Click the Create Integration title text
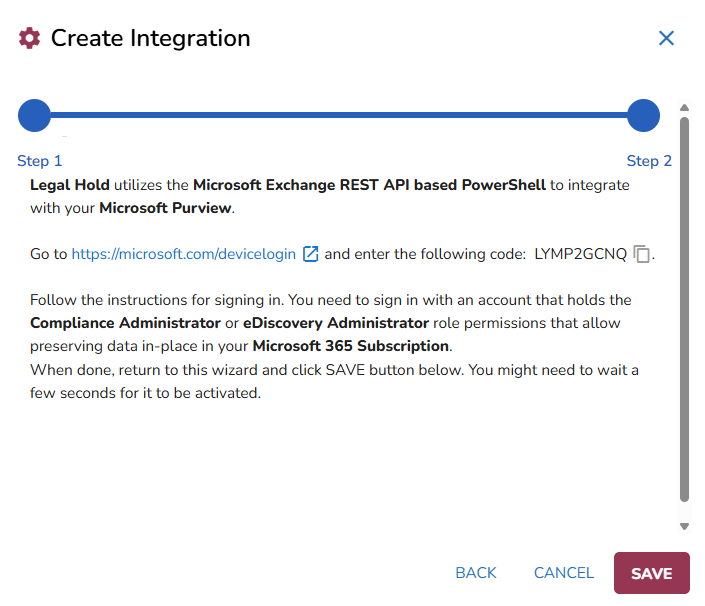The image size is (705, 606). (x=150, y=39)
